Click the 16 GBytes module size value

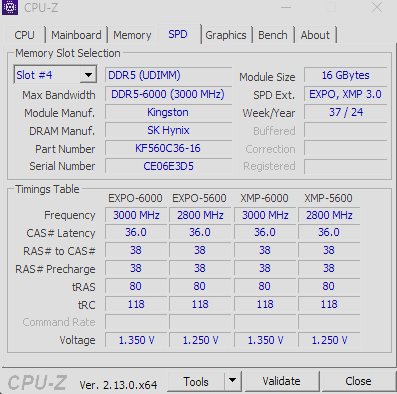point(346,75)
